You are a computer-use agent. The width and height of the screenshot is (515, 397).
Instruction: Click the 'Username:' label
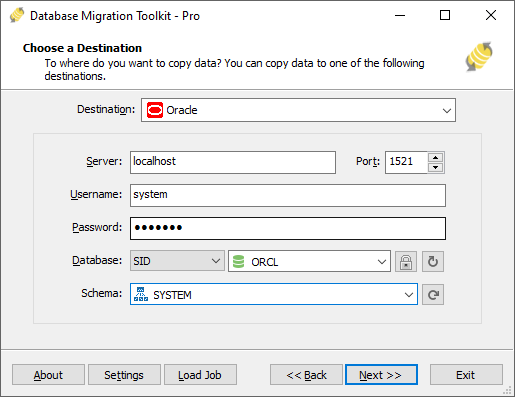(x=96, y=194)
